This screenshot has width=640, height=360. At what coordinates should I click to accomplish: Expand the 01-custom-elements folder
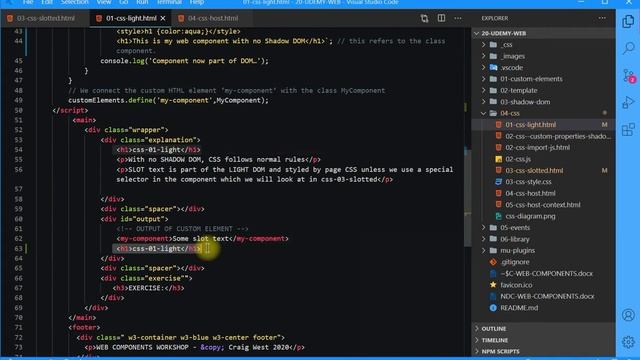tap(484, 79)
